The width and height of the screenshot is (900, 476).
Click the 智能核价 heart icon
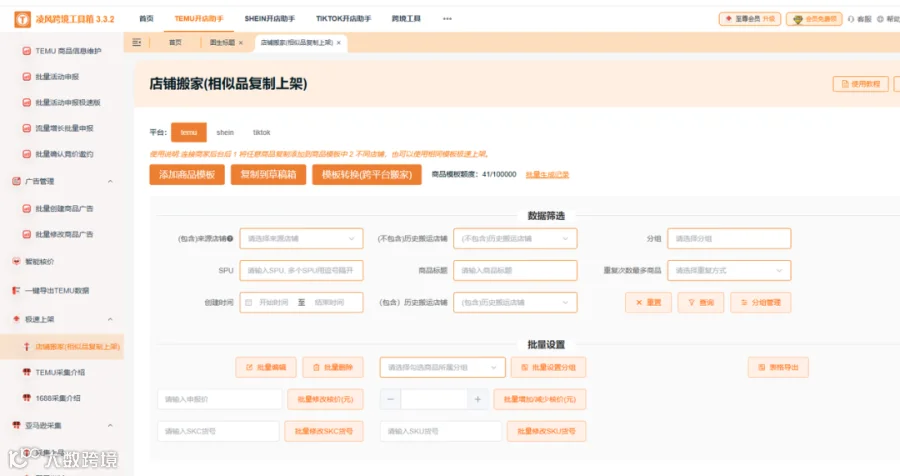click(16, 261)
